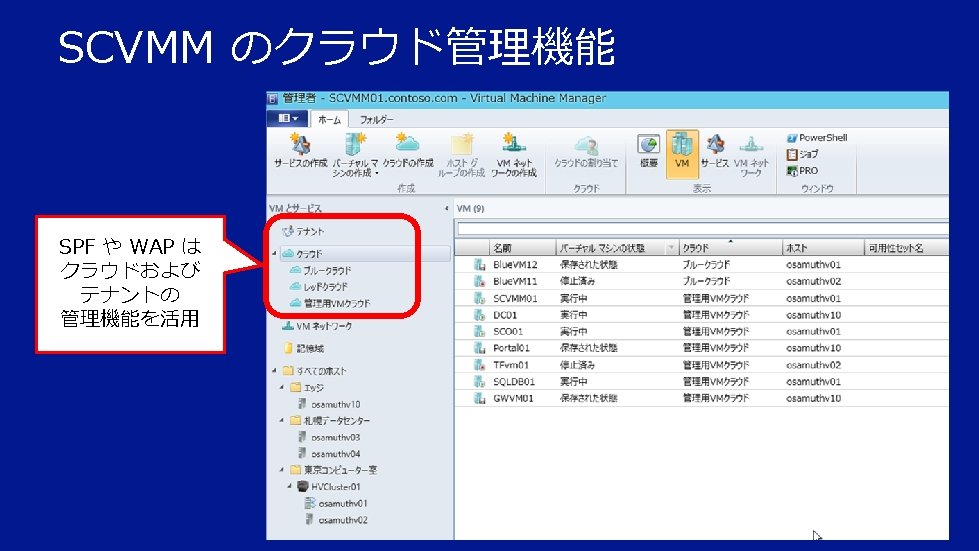Select host osamuthv03 in the tree
The width and height of the screenshot is (979, 551).
(x=329, y=437)
